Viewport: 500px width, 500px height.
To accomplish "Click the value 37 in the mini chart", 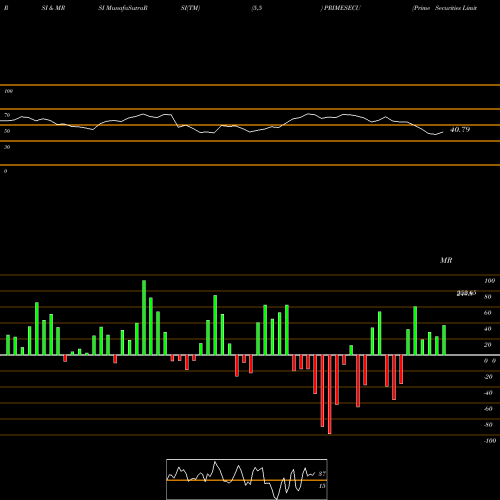I will coord(322,473).
